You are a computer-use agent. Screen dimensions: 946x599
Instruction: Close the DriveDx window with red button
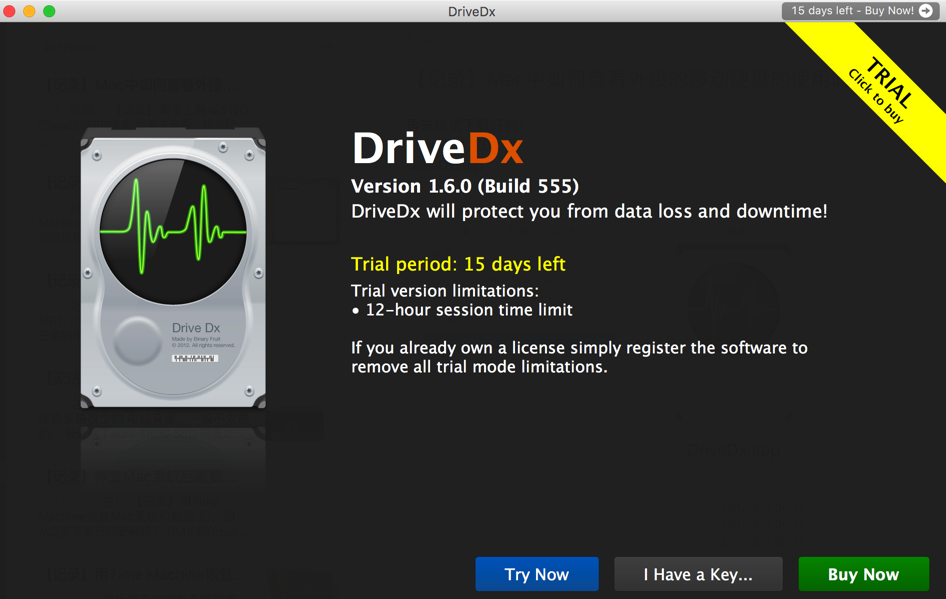coord(10,11)
